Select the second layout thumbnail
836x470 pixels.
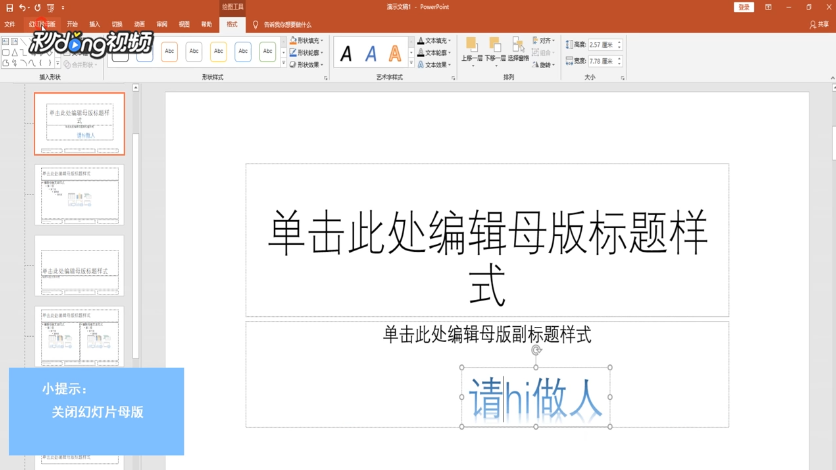click(x=79, y=195)
